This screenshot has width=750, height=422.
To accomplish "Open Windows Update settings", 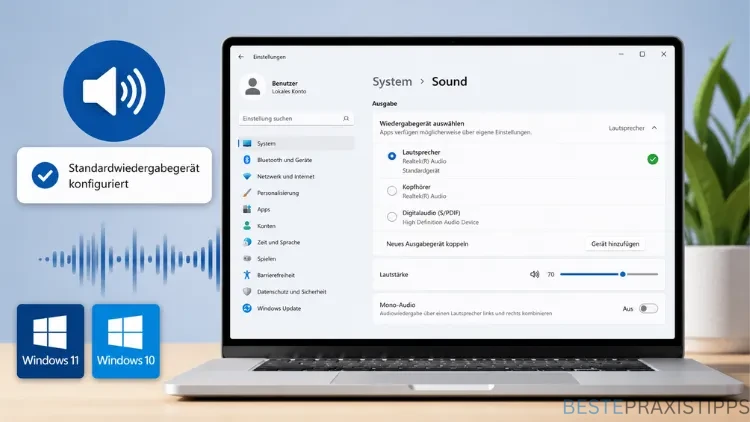I will coord(279,308).
